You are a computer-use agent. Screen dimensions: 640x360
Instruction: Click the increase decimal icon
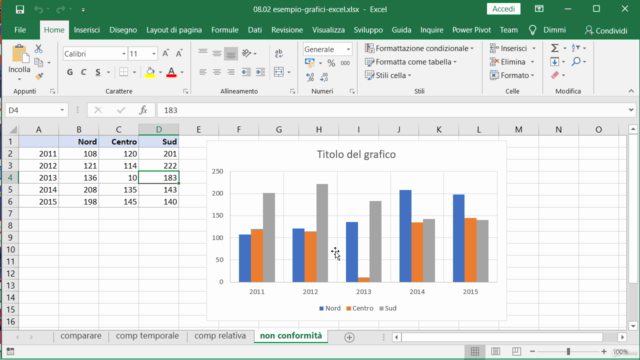click(310, 77)
